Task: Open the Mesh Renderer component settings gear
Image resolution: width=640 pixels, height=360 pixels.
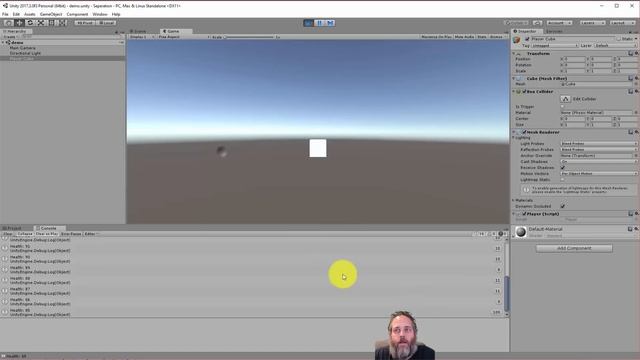Action: coord(636,132)
